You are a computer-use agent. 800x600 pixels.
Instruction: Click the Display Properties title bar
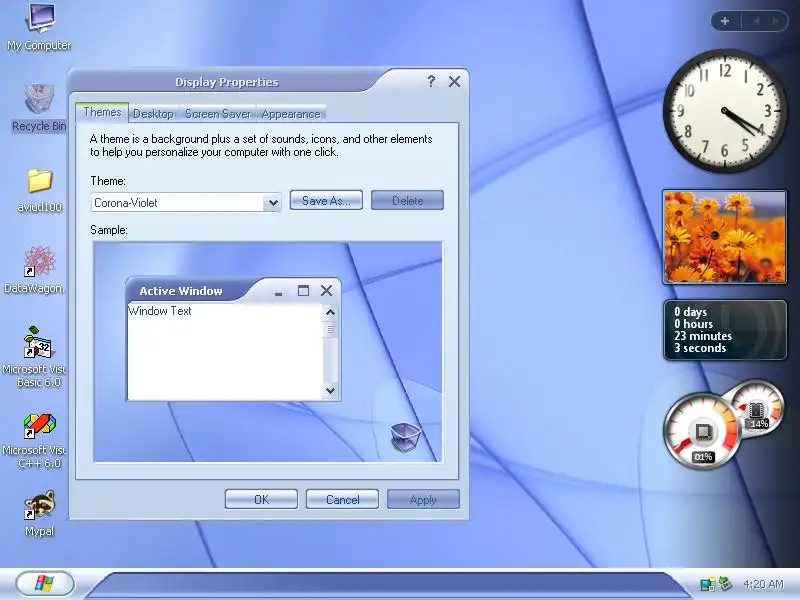pyautogui.click(x=227, y=82)
